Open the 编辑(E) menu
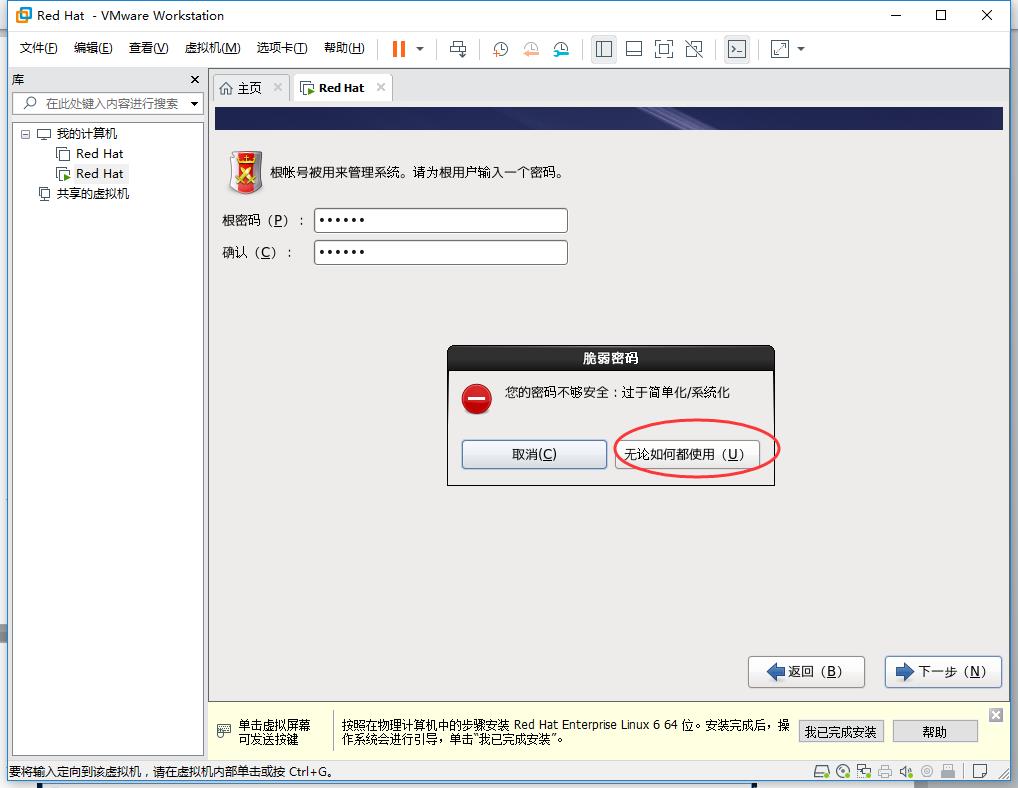Image resolution: width=1018 pixels, height=788 pixels. pyautogui.click(x=93, y=48)
